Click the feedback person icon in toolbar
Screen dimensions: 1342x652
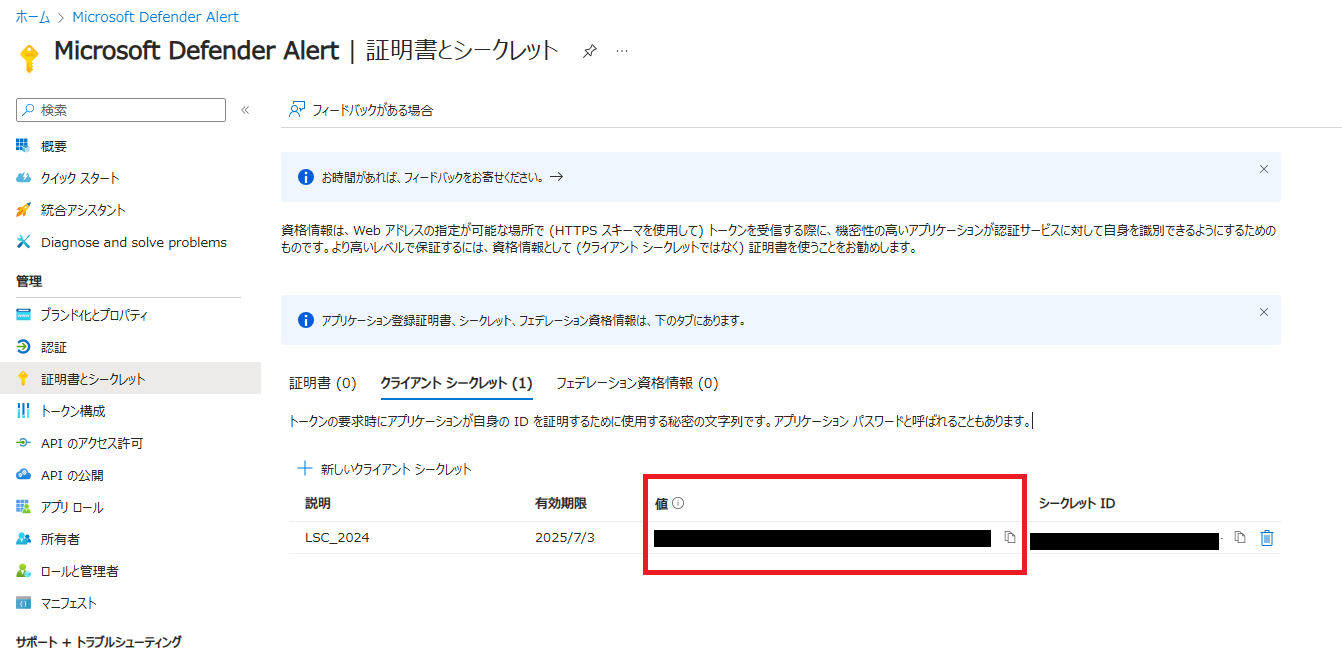tap(297, 110)
